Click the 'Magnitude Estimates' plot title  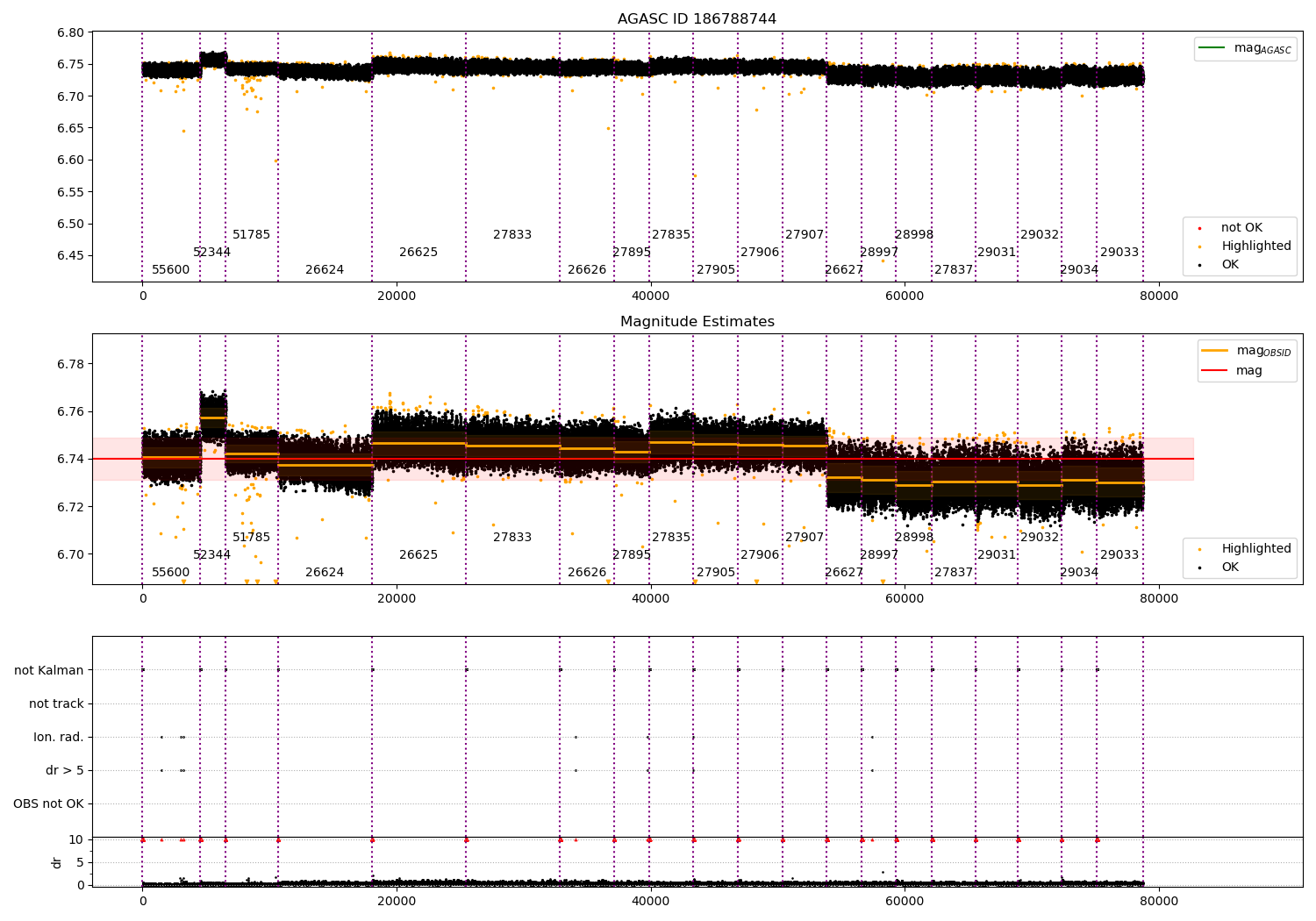click(697, 322)
